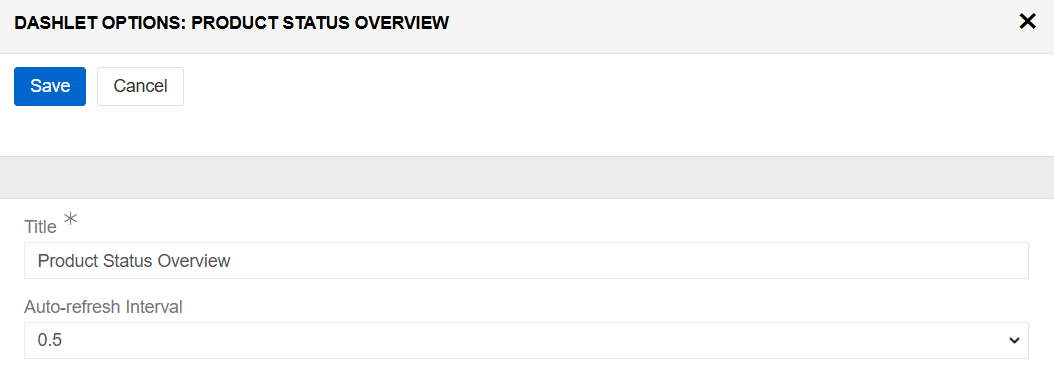Click the required asterisk beside Title
Screen dimensions: 1054x380
pyautogui.click(x=70, y=219)
